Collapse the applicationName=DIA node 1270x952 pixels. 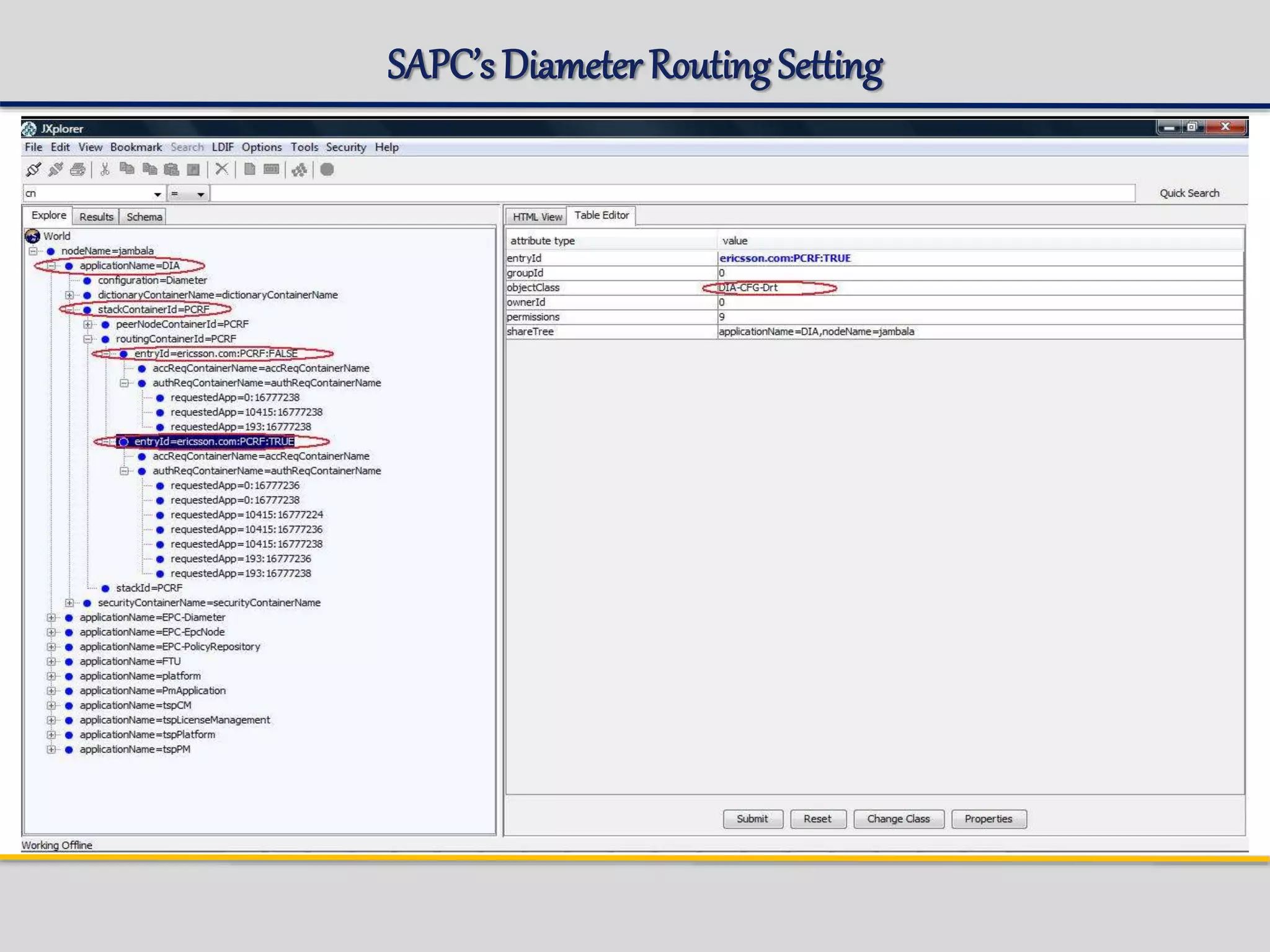pos(51,266)
